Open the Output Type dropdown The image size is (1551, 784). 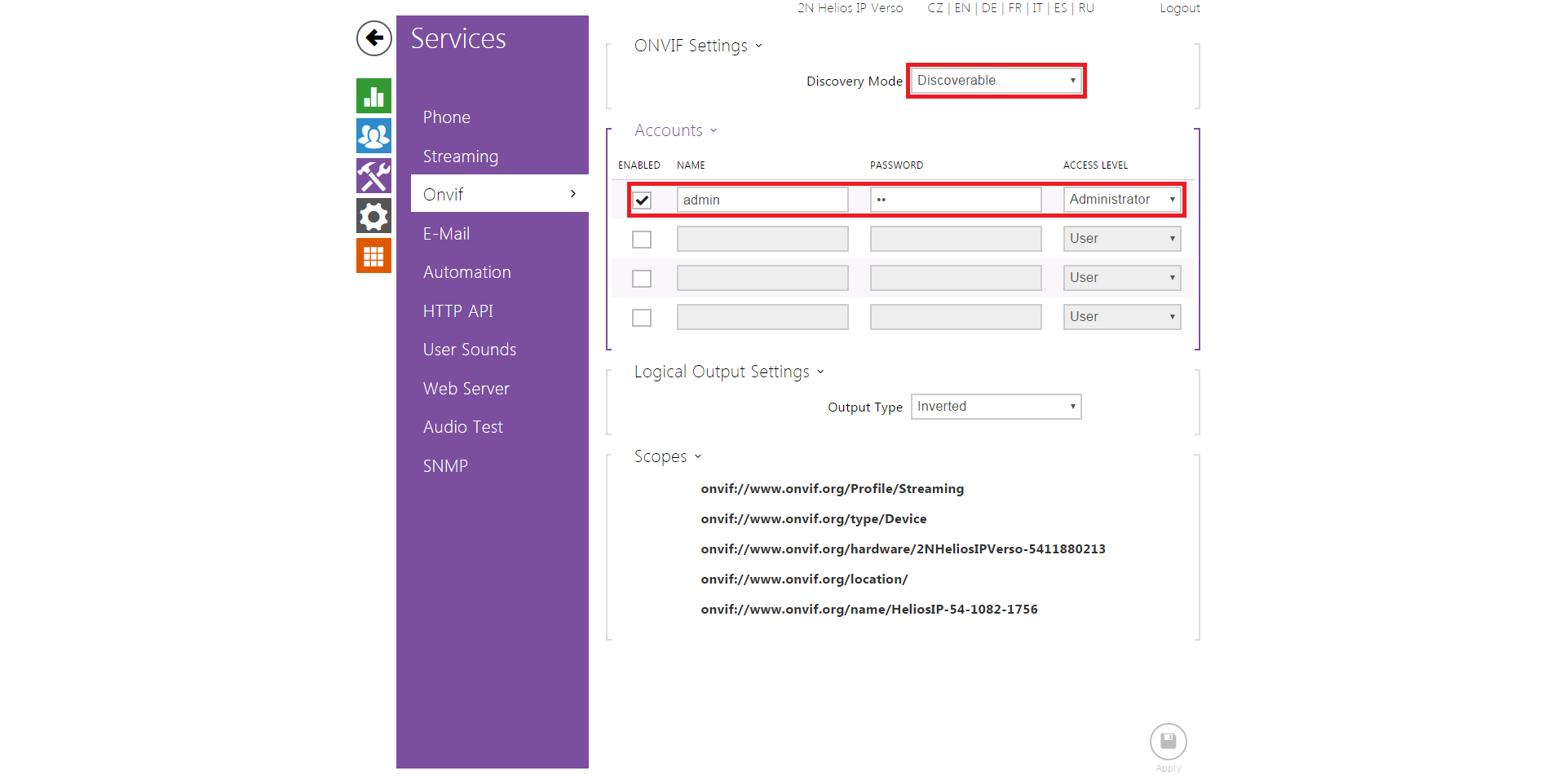(x=996, y=407)
